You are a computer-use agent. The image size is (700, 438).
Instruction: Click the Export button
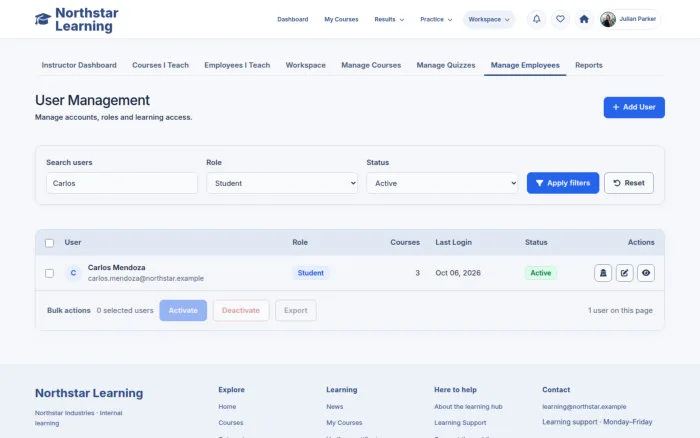(x=296, y=310)
